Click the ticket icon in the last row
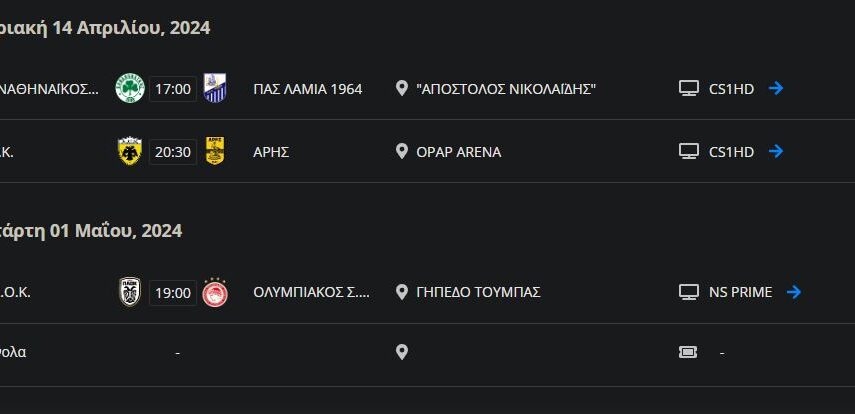This screenshot has height=414, width=855. click(x=688, y=352)
